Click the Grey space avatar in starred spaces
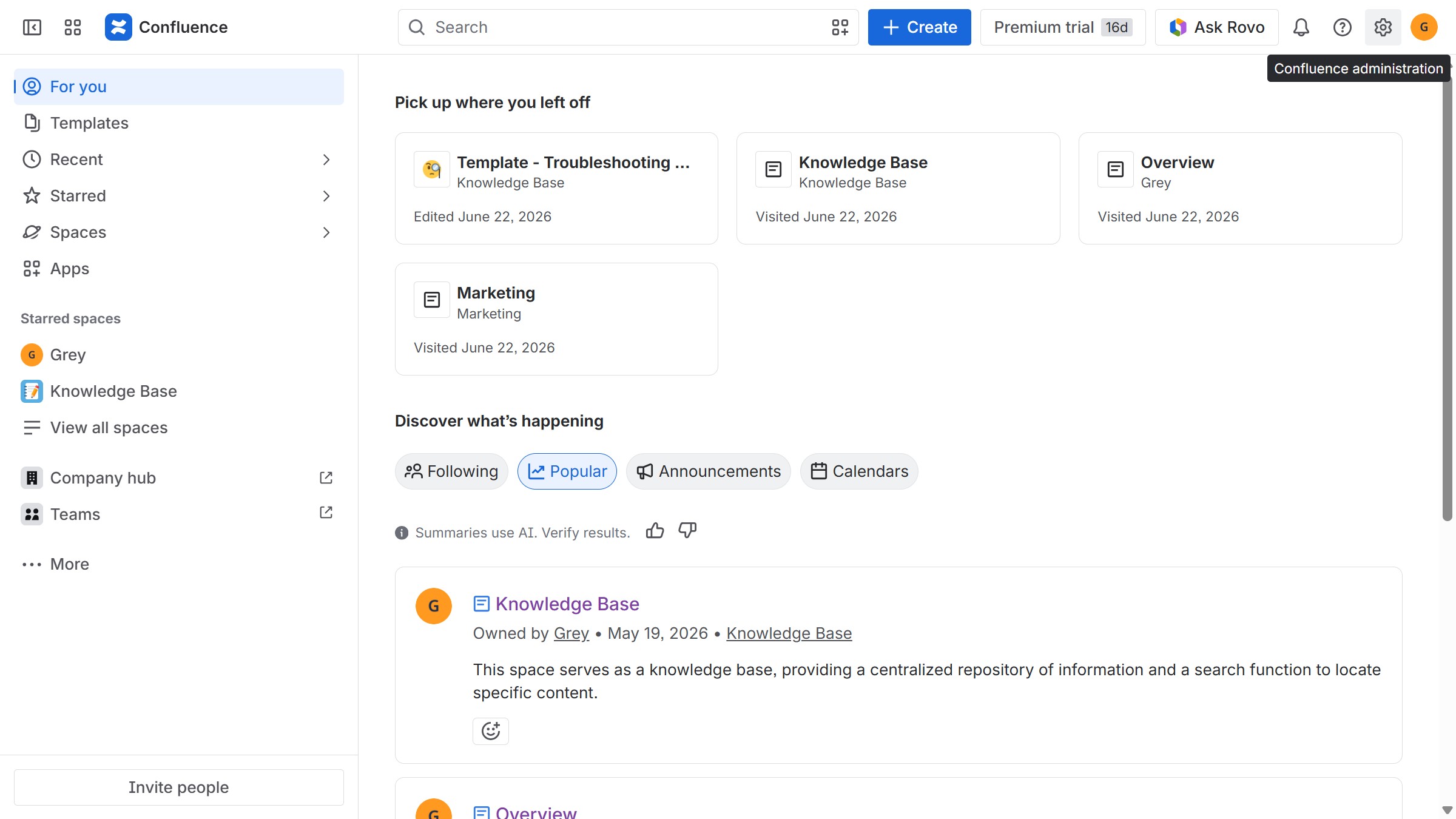Image resolution: width=1456 pixels, height=819 pixels. [32, 355]
